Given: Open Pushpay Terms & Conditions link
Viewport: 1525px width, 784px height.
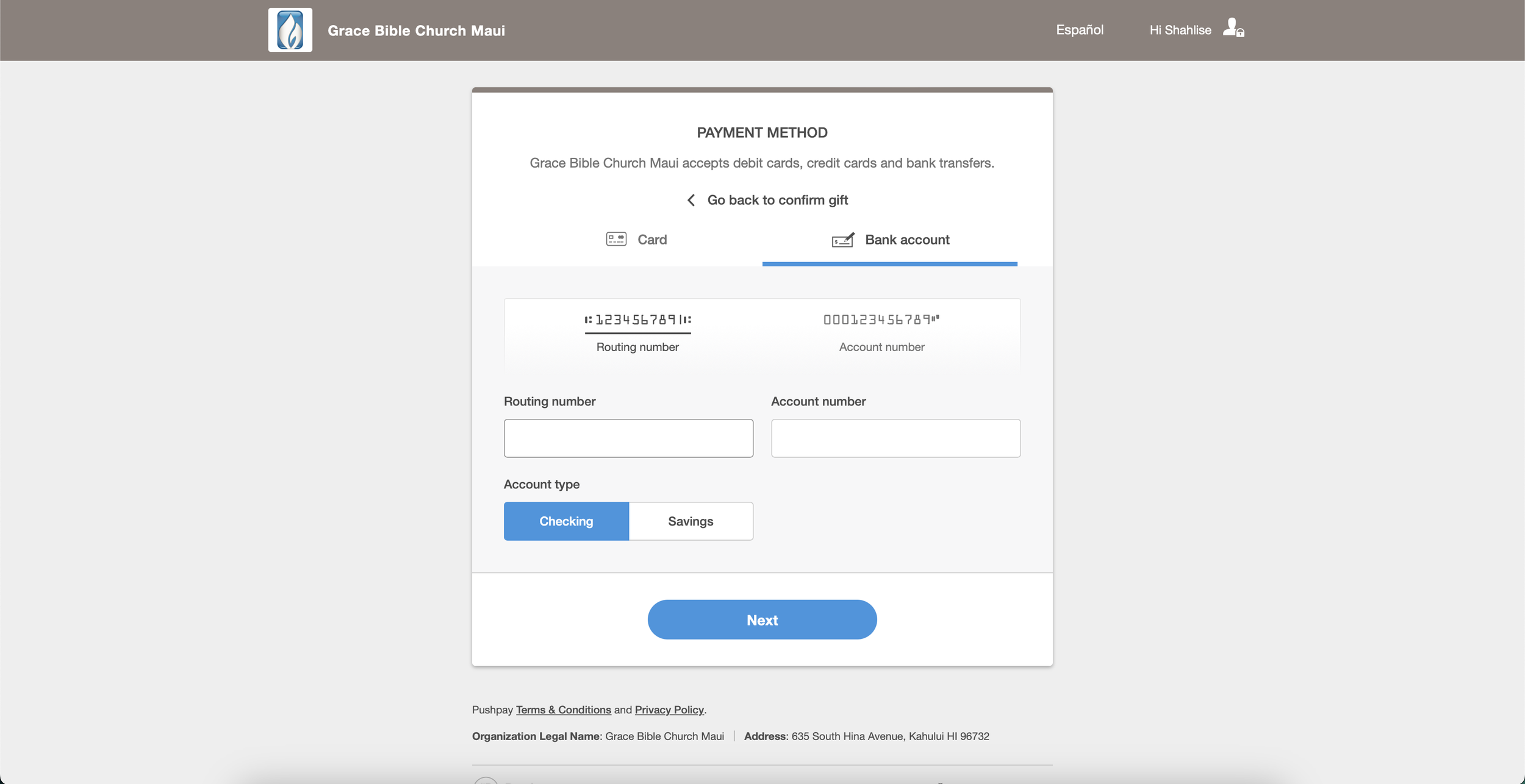Looking at the screenshot, I should click(x=564, y=710).
